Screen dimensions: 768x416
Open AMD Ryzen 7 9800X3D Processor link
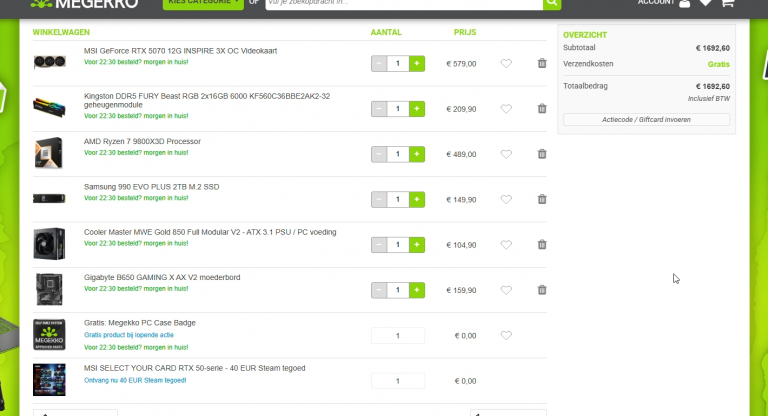tap(142, 142)
